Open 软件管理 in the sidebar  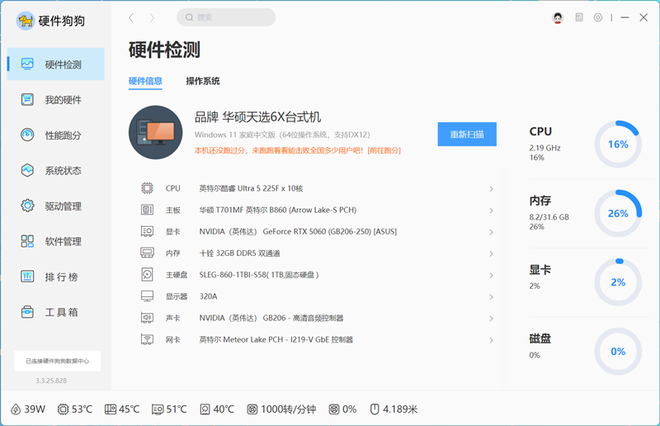coord(62,241)
